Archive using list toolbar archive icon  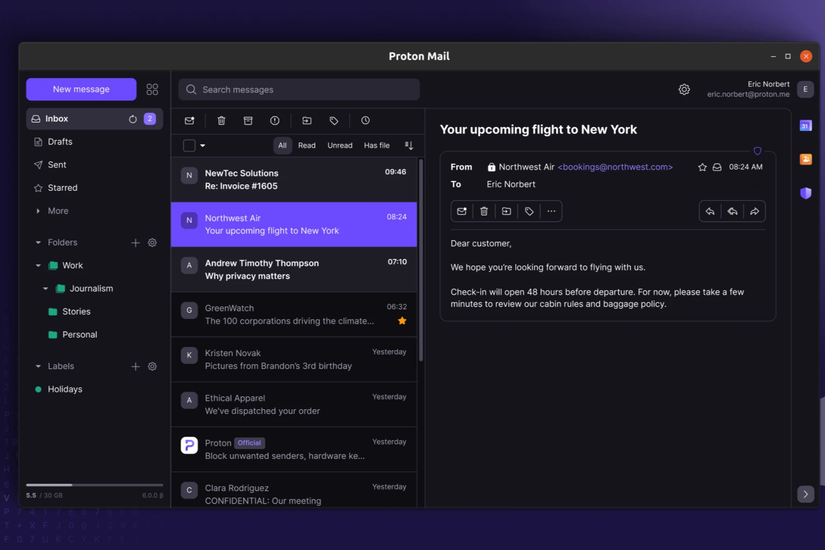click(x=248, y=121)
